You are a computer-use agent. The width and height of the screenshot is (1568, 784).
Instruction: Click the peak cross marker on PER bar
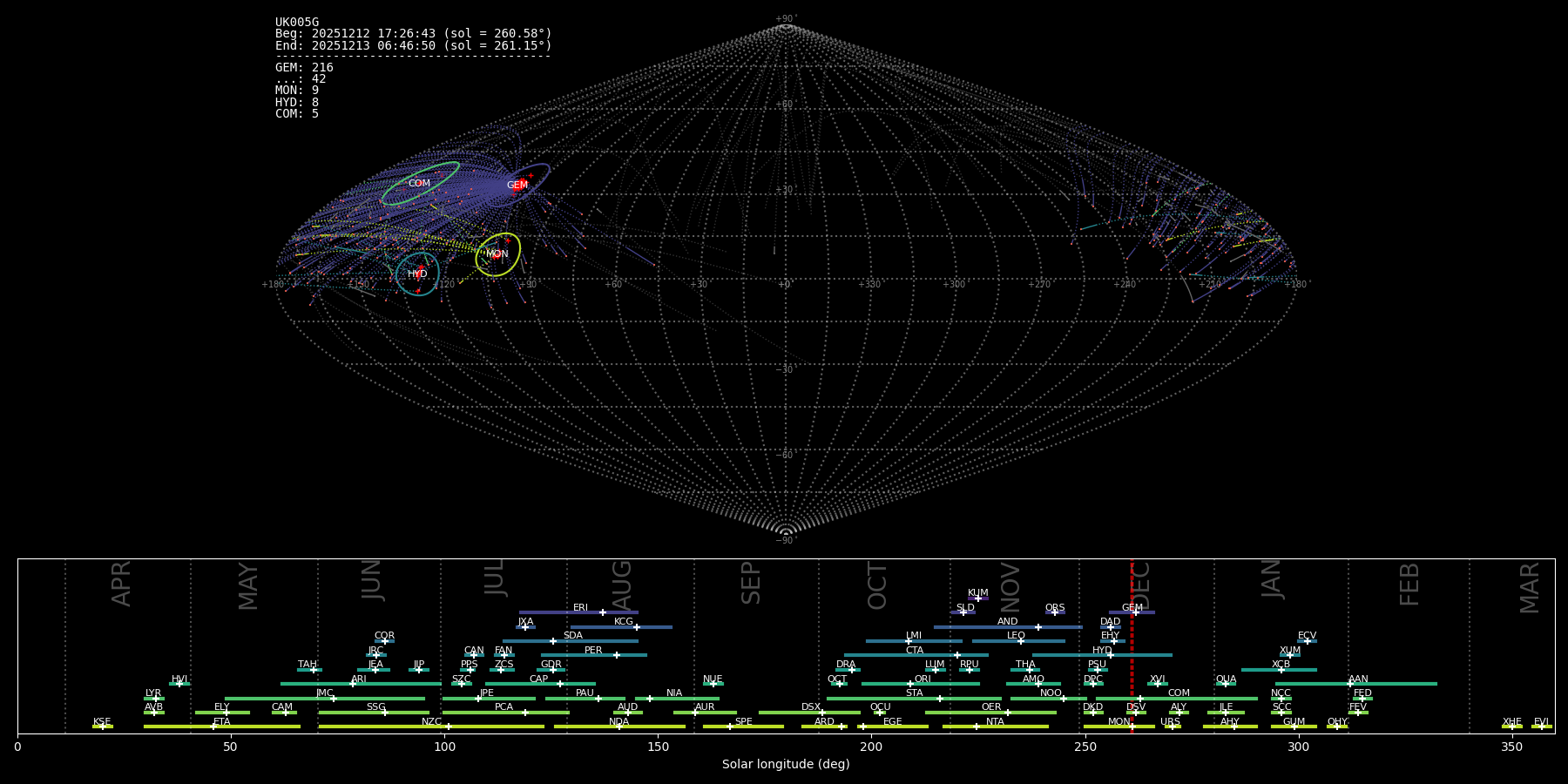pyautogui.click(x=617, y=655)
